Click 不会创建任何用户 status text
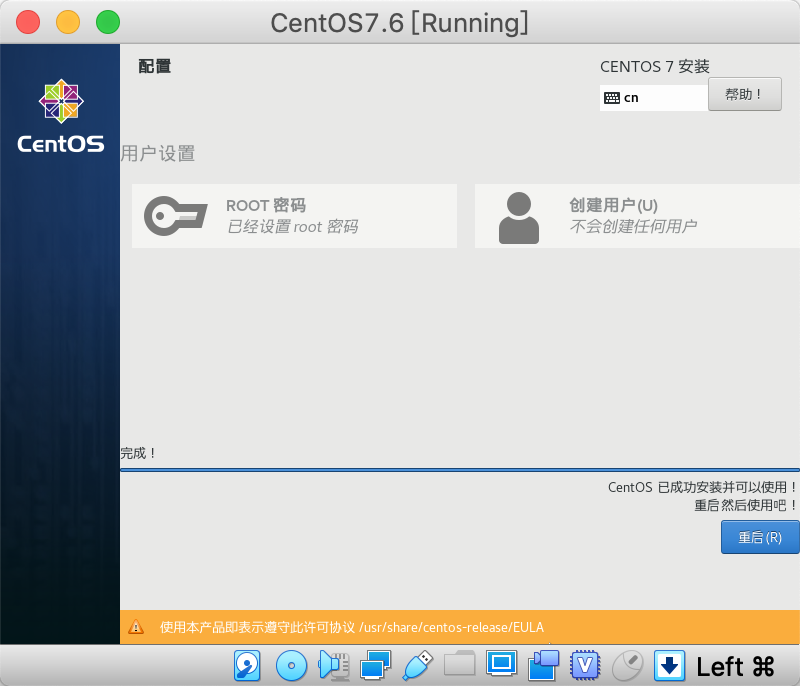Image resolution: width=800 pixels, height=686 pixels. [633, 226]
